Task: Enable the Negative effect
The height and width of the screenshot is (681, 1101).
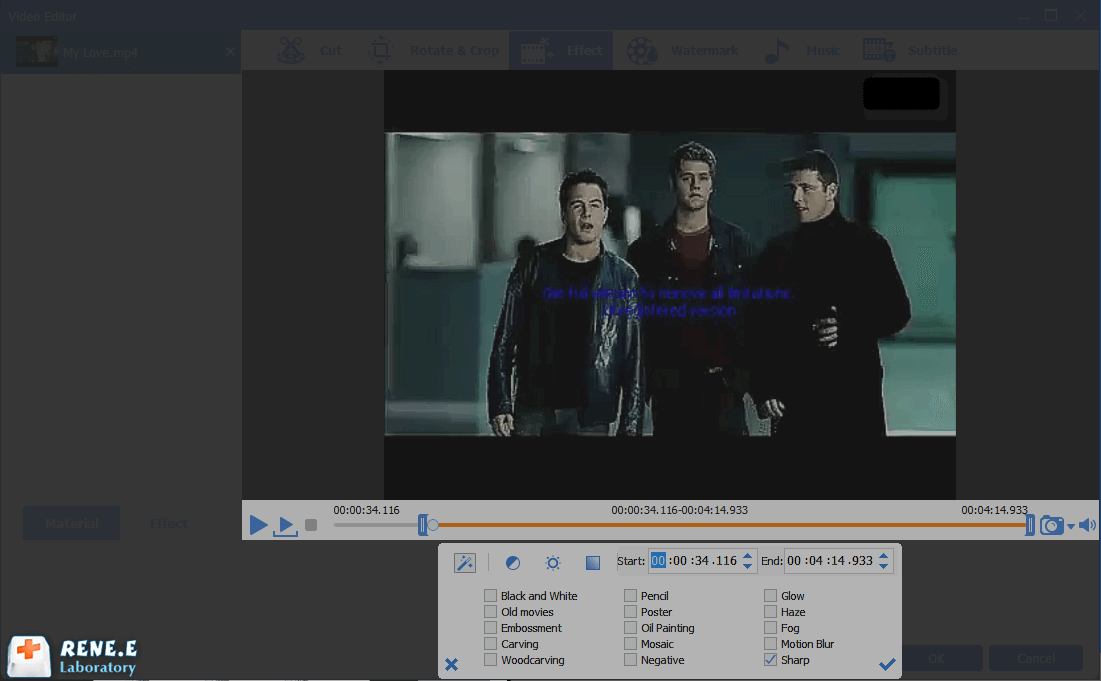Action: point(631,660)
